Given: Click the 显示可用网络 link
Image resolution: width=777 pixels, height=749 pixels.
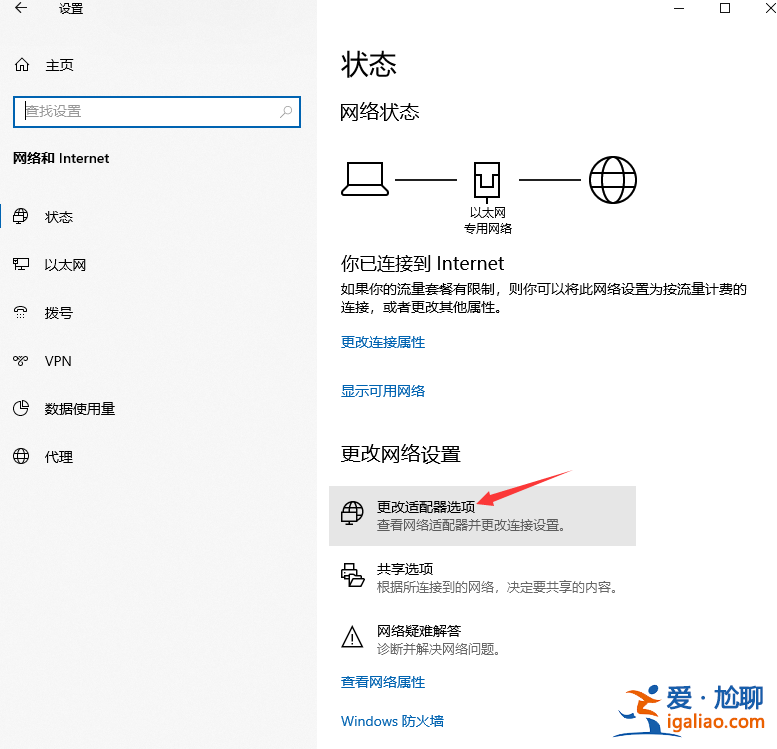Looking at the screenshot, I should pos(383,391).
